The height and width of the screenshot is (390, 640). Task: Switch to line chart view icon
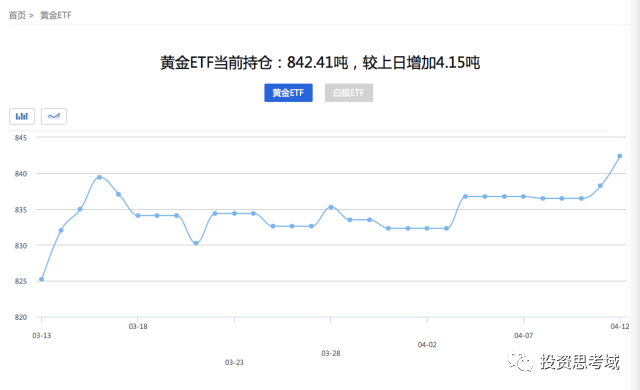54,116
